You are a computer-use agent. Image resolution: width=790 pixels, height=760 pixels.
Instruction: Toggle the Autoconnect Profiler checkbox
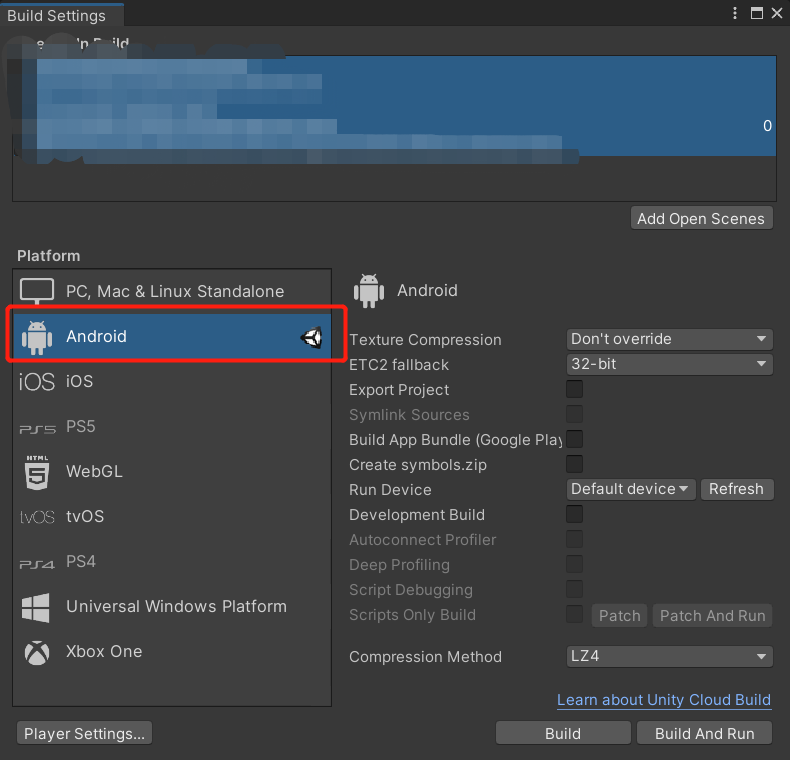point(574,539)
